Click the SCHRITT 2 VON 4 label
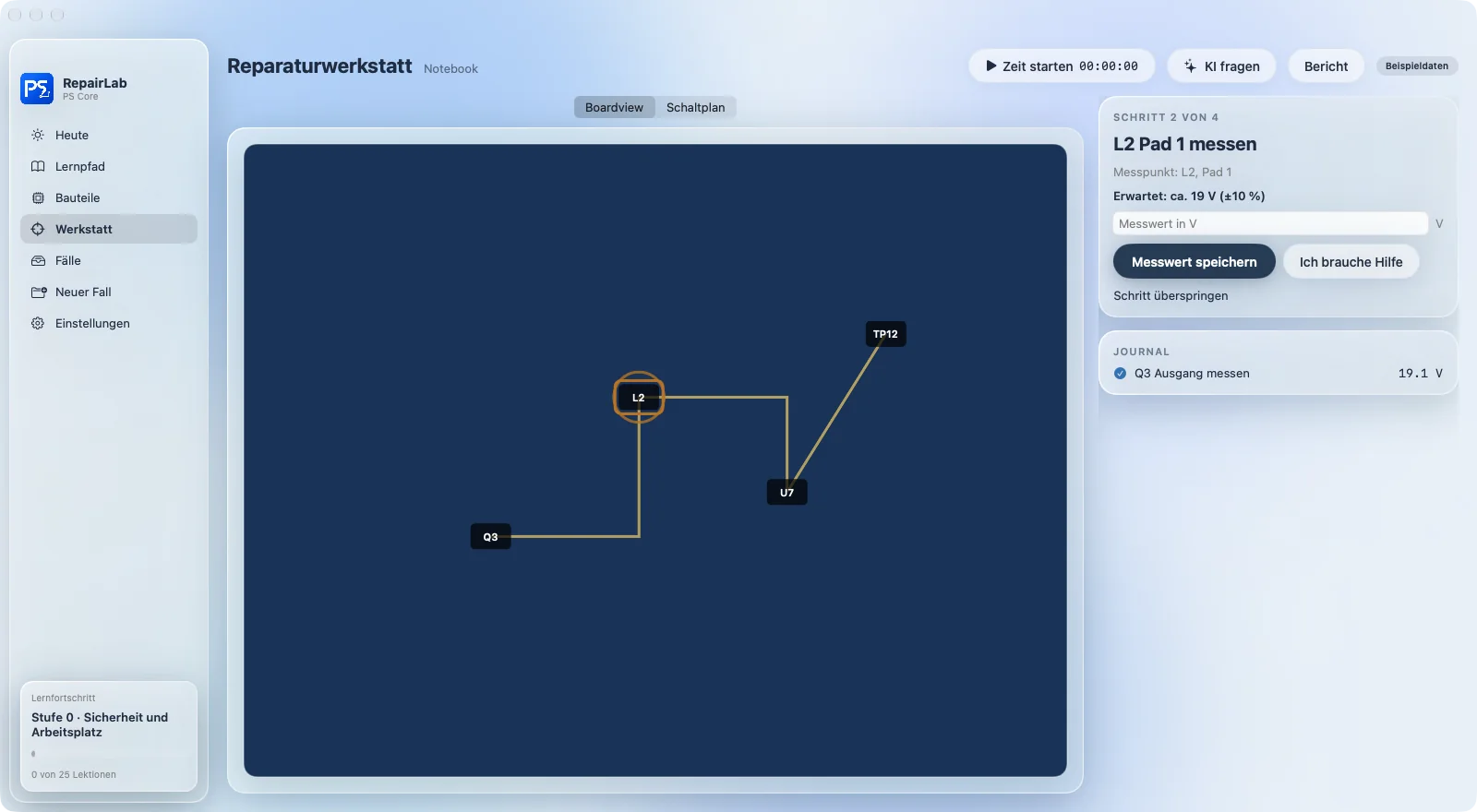This screenshot has width=1477, height=812. 1166,117
